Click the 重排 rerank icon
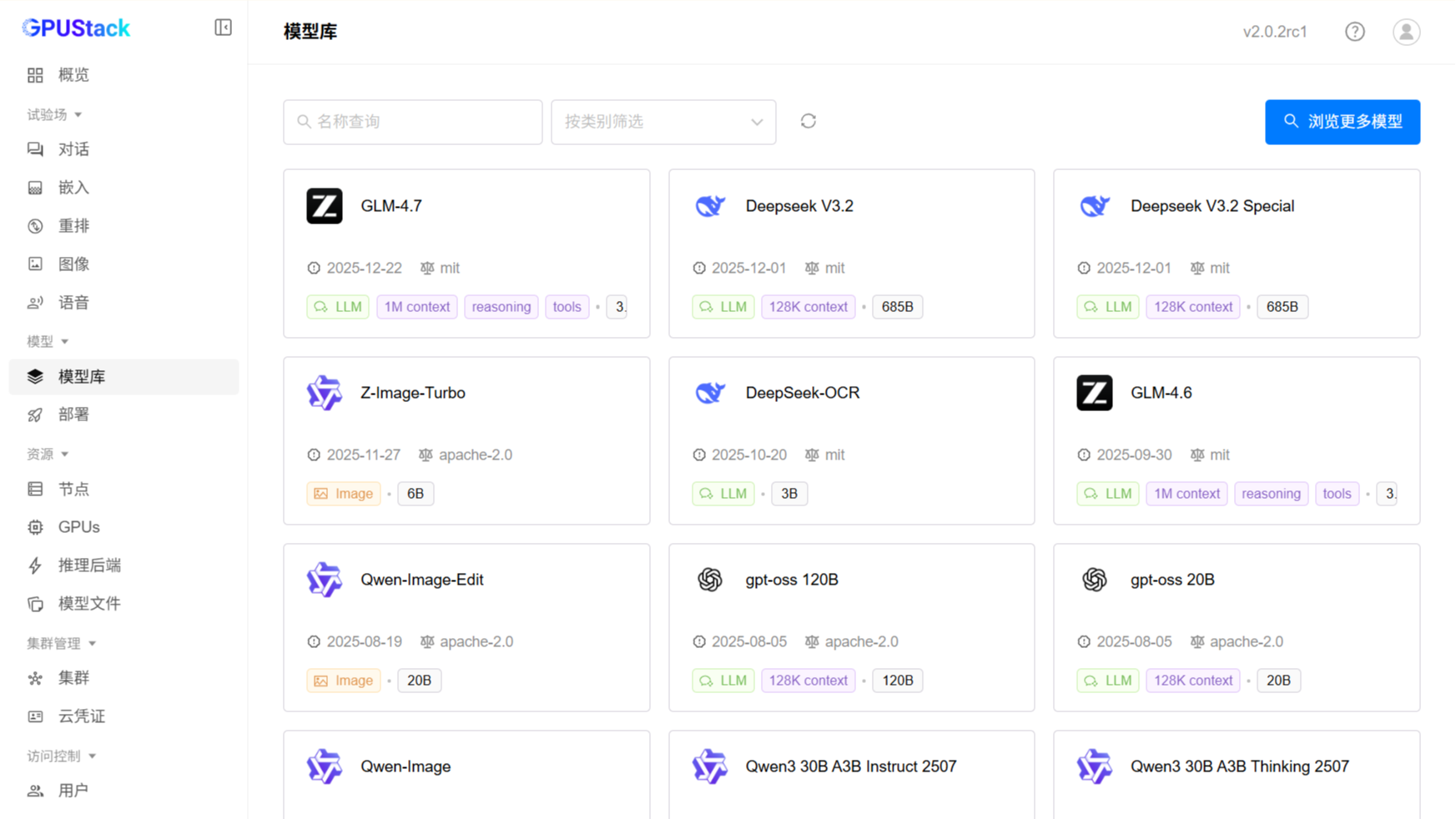Viewport: 1456px width, 819px height. point(35,226)
